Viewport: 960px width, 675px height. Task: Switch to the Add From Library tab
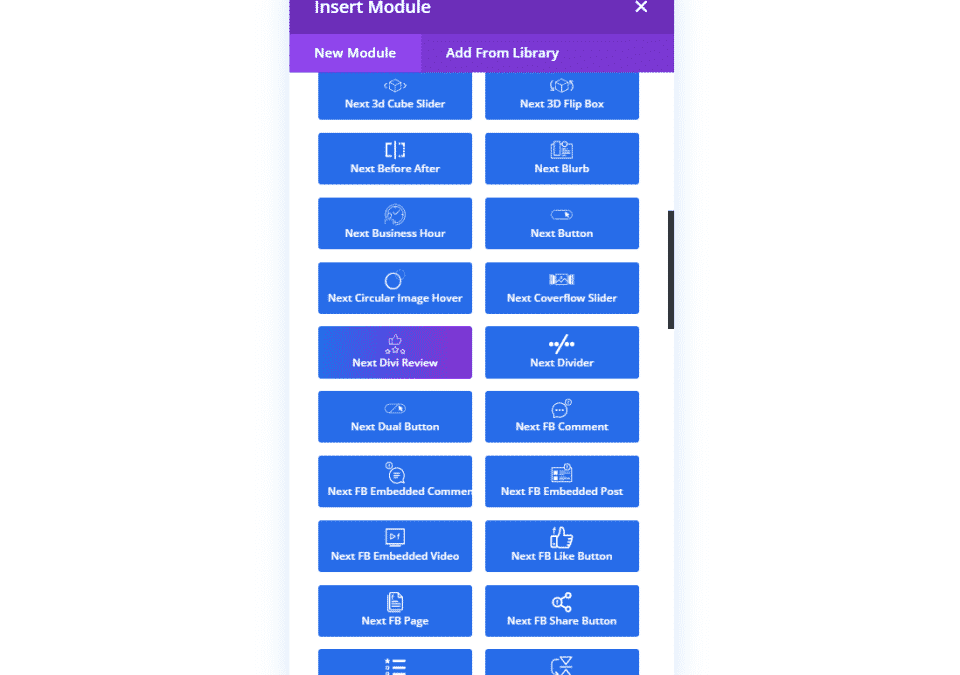click(502, 53)
